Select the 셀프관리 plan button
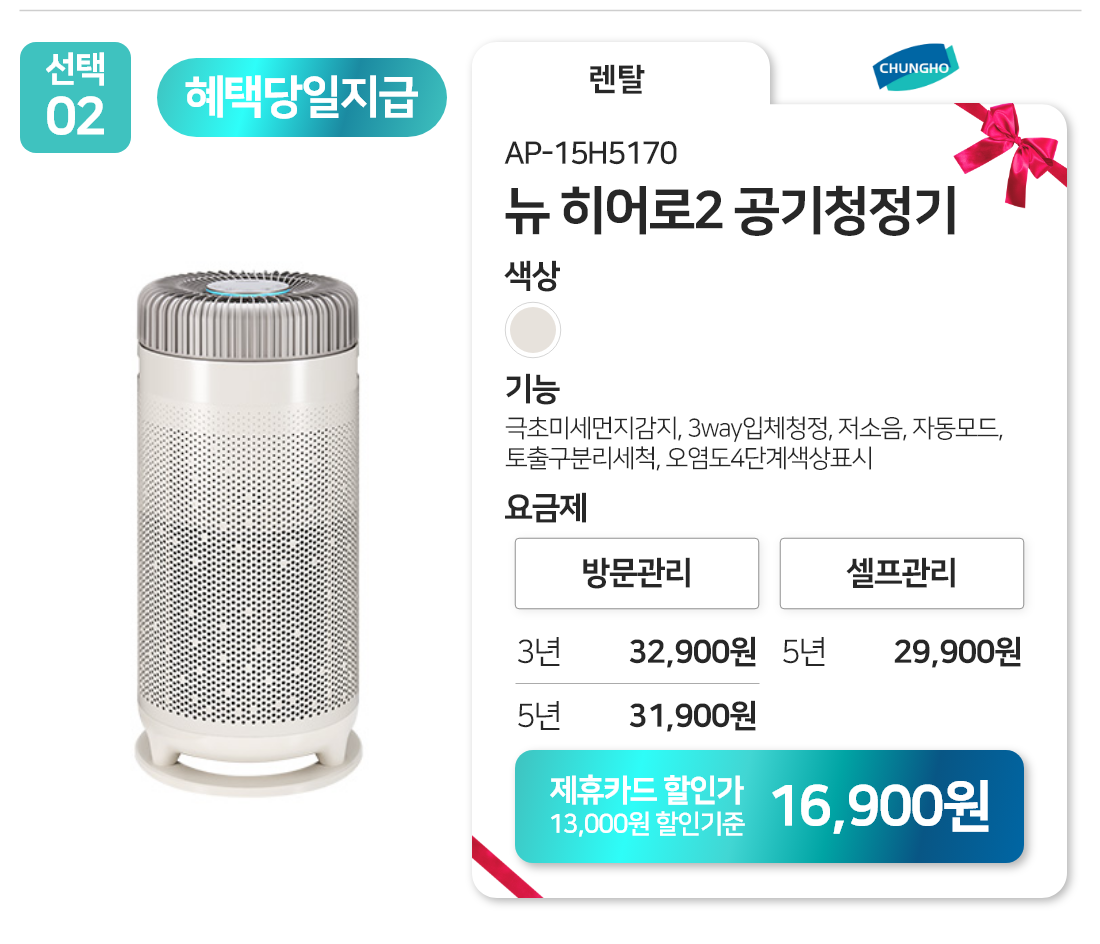 point(901,573)
